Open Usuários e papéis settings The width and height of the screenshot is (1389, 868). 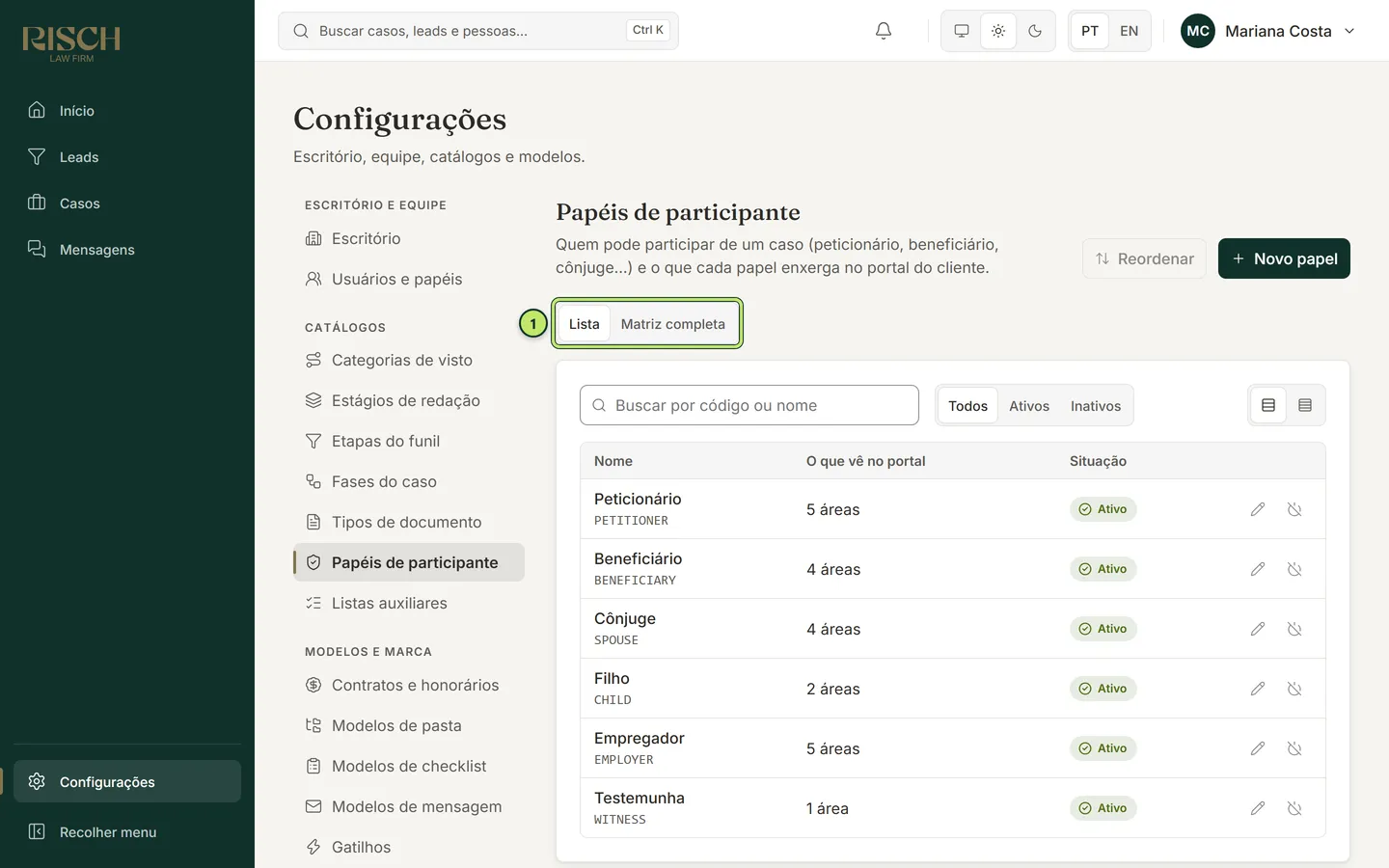click(409, 279)
